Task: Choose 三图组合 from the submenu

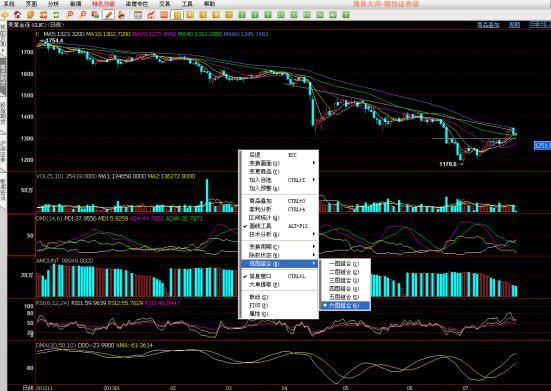Action: click(345, 280)
